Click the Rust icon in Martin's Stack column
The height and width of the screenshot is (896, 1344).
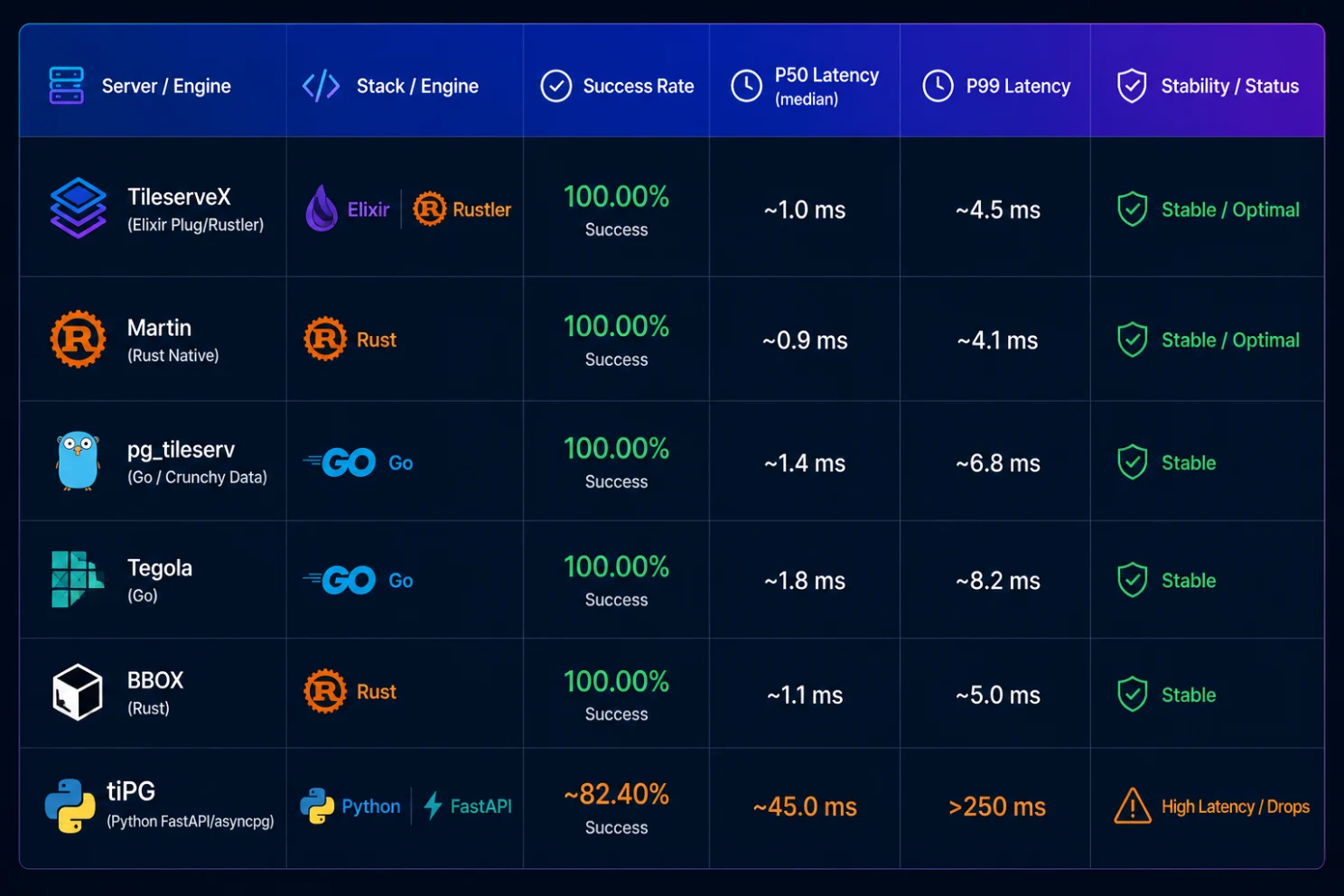point(325,340)
